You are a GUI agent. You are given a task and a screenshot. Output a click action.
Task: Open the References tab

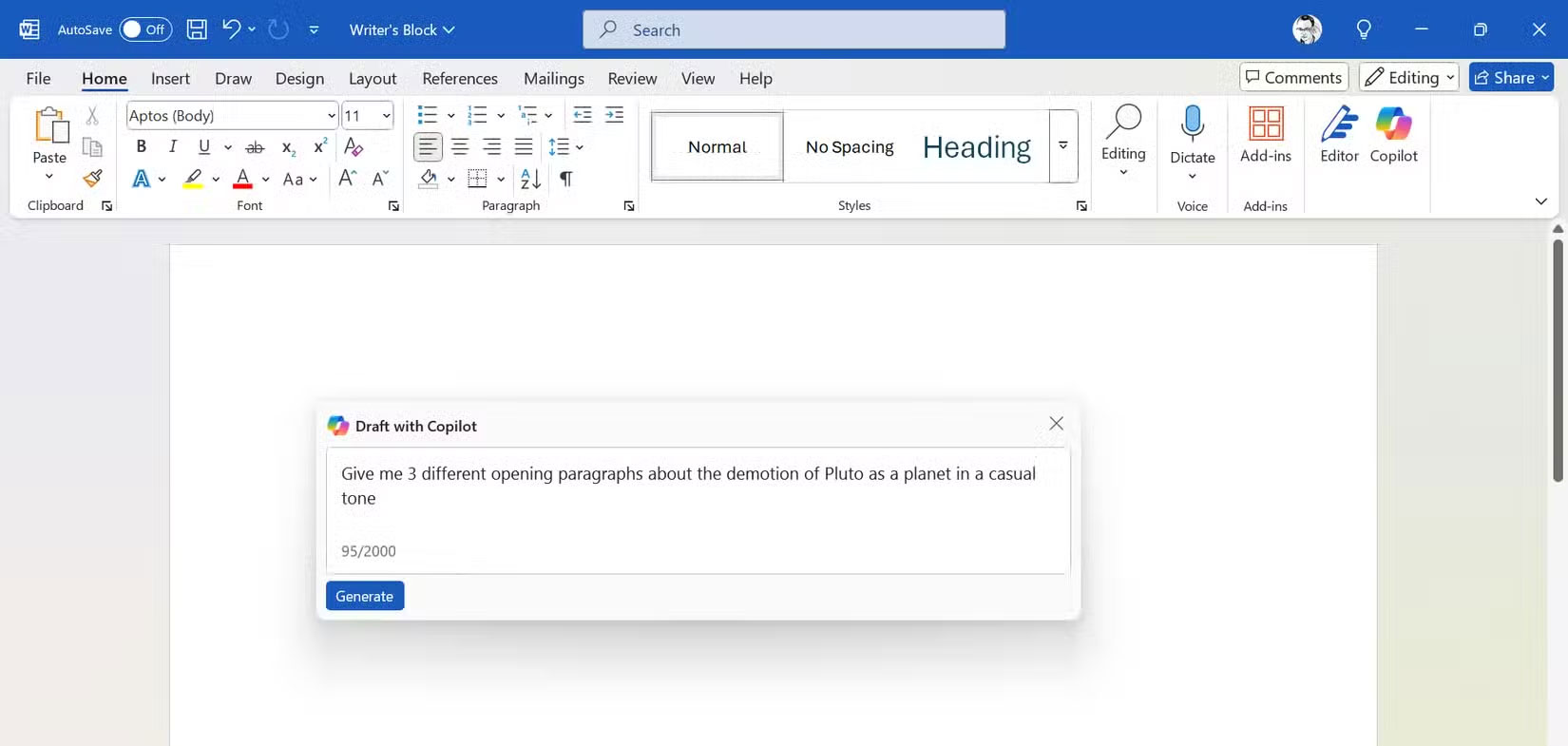coord(459,79)
